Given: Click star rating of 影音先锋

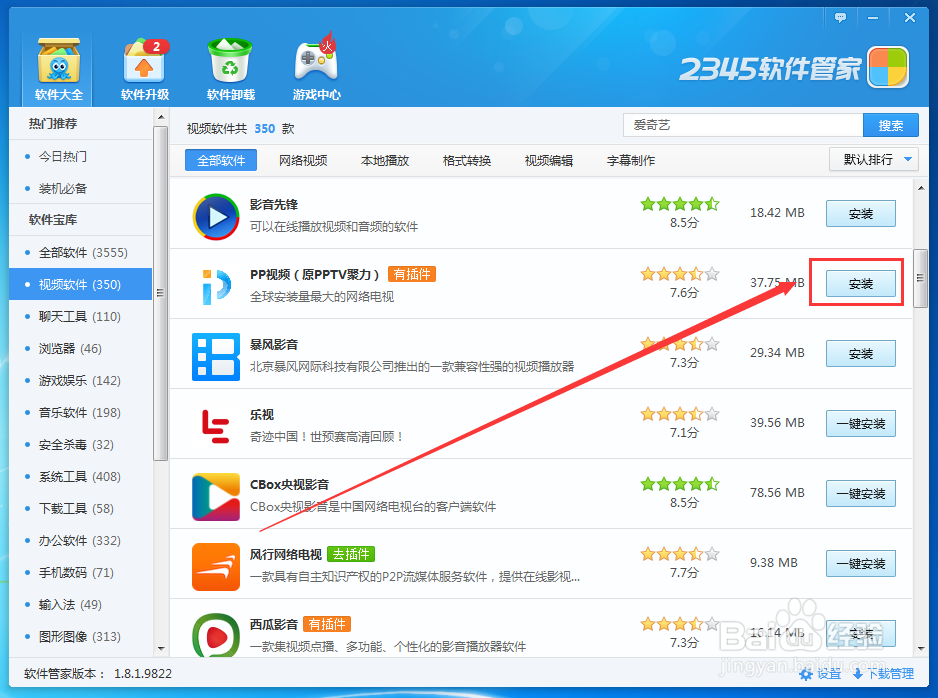Looking at the screenshot, I should click(680, 204).
